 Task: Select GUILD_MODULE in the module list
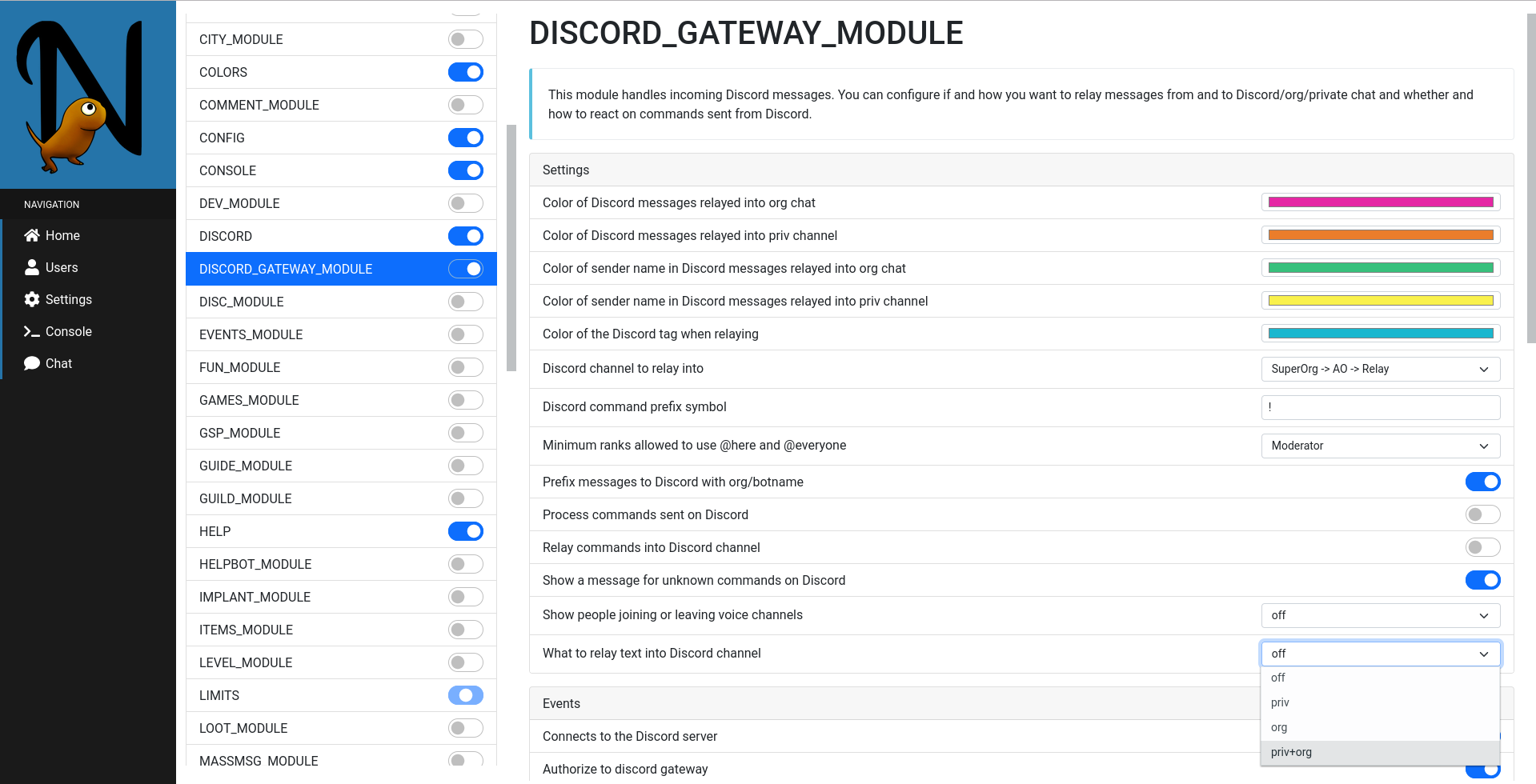coord(341,498)
